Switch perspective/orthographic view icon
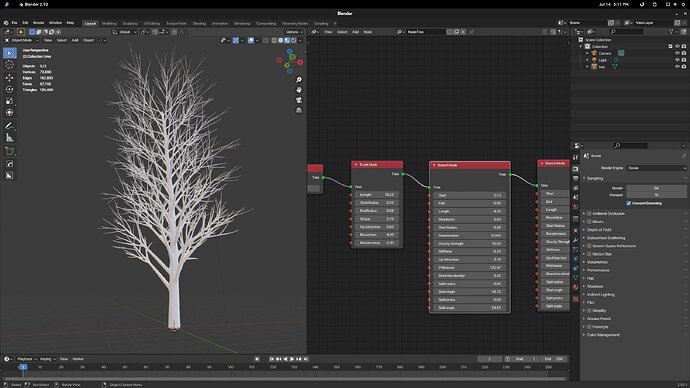The height and width of the screenshot is (388, 690). click(299, 110)
